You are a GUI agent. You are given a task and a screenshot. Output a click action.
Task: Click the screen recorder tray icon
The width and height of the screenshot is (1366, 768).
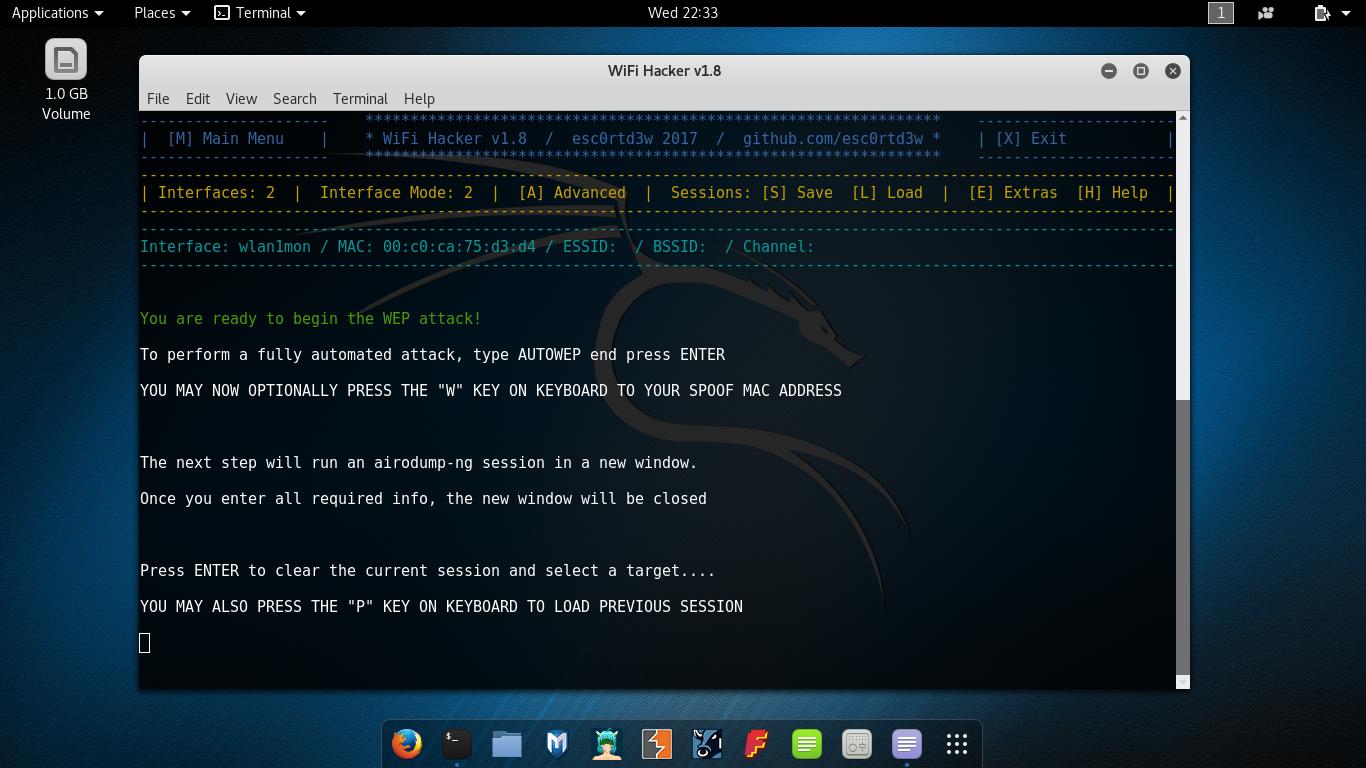point(1266,13)
